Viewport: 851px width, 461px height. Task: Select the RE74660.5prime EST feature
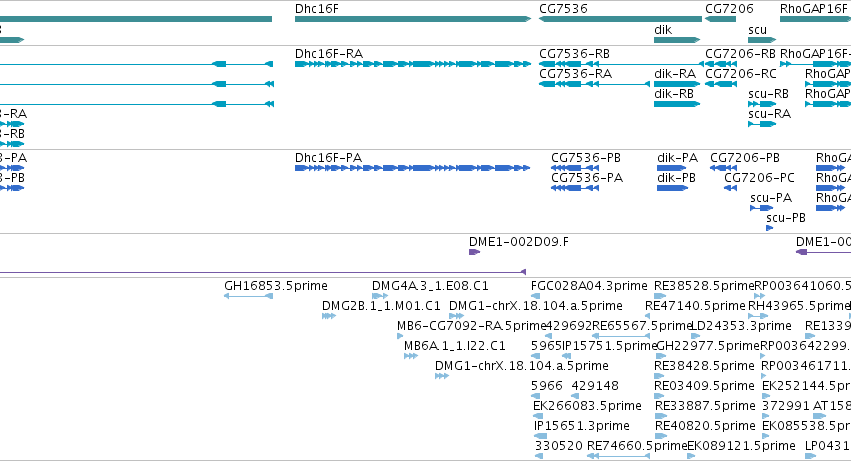pyautogui.click(x=618, y=456)
